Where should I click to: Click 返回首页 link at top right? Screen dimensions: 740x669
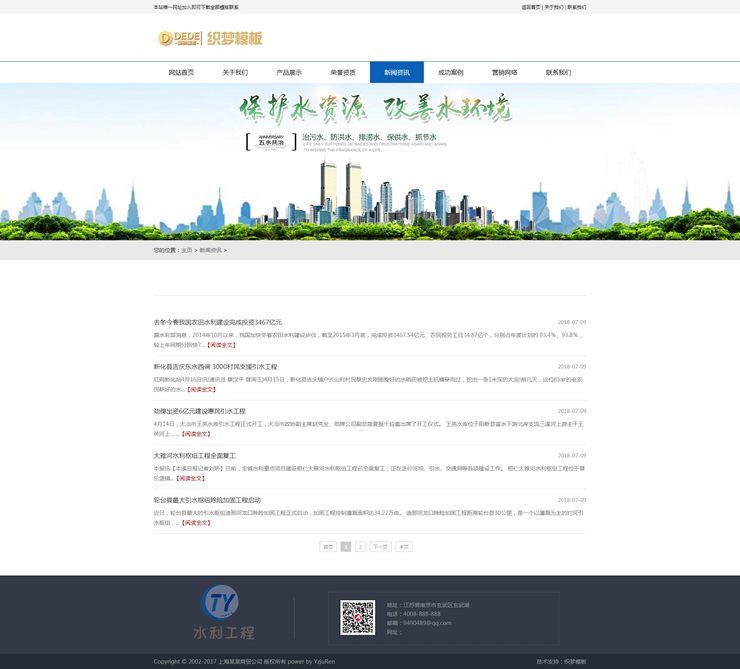pos(530,7)
